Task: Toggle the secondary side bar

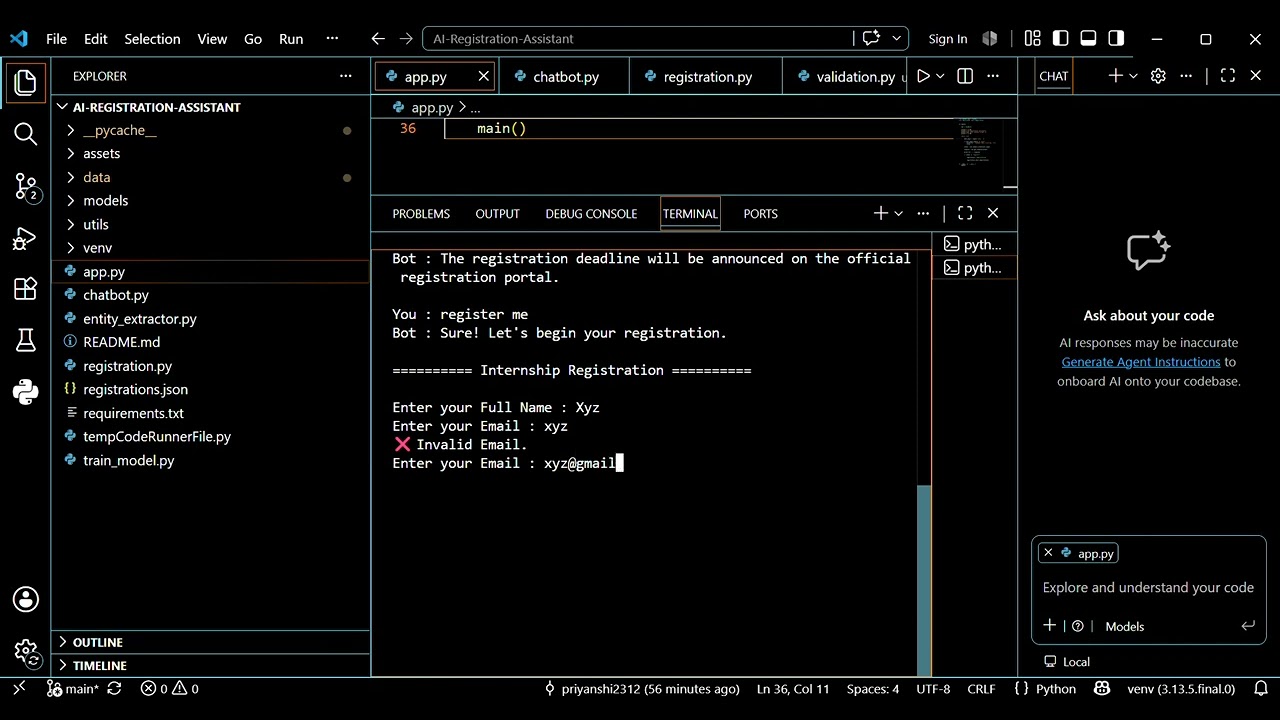Action: tap(1117, 38)
